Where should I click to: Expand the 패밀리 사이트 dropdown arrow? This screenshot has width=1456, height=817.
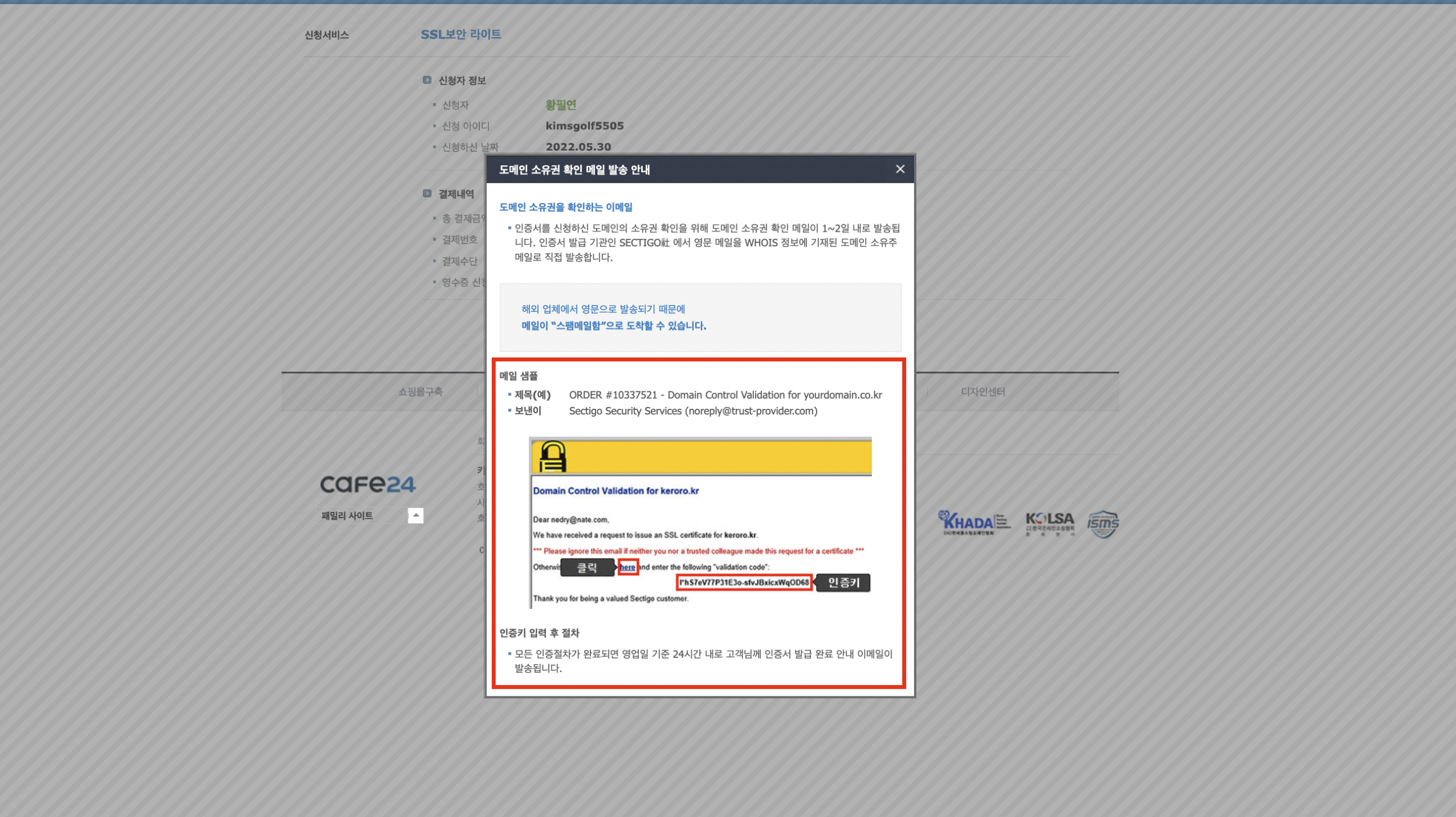416,515
